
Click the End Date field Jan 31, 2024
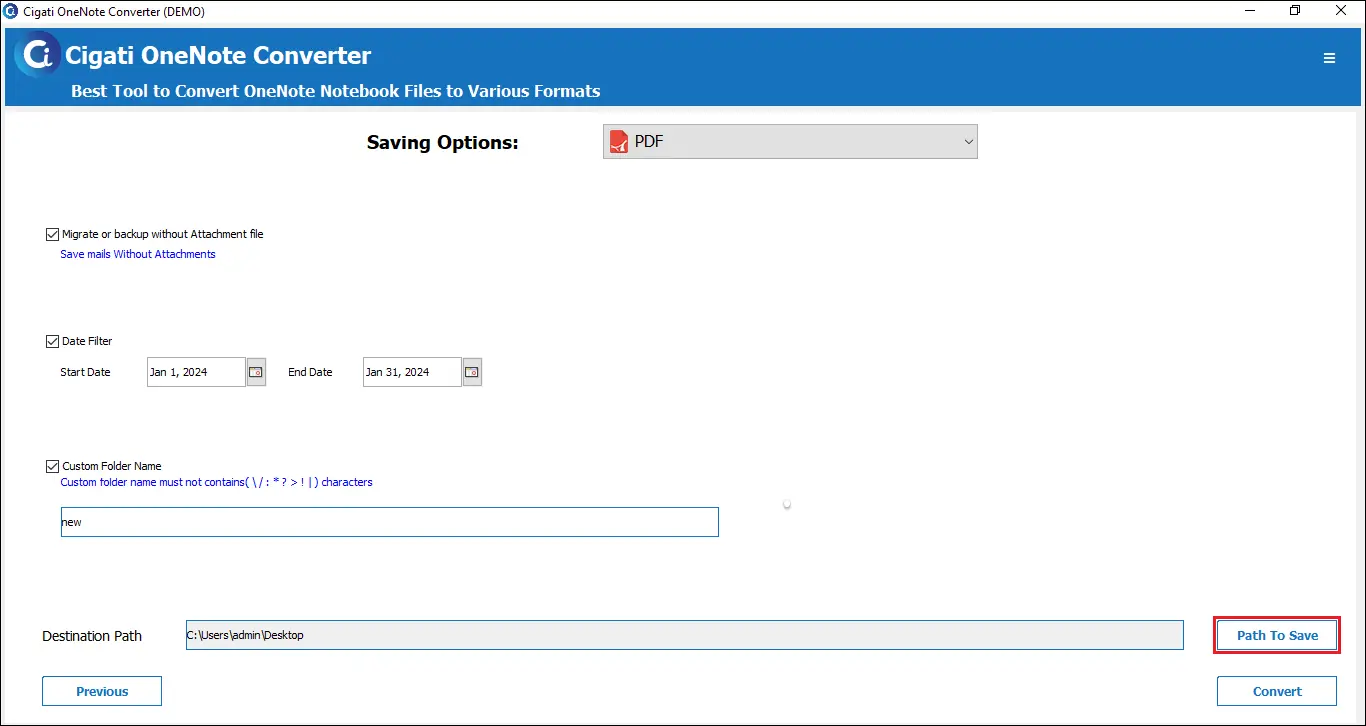point(412,372)
